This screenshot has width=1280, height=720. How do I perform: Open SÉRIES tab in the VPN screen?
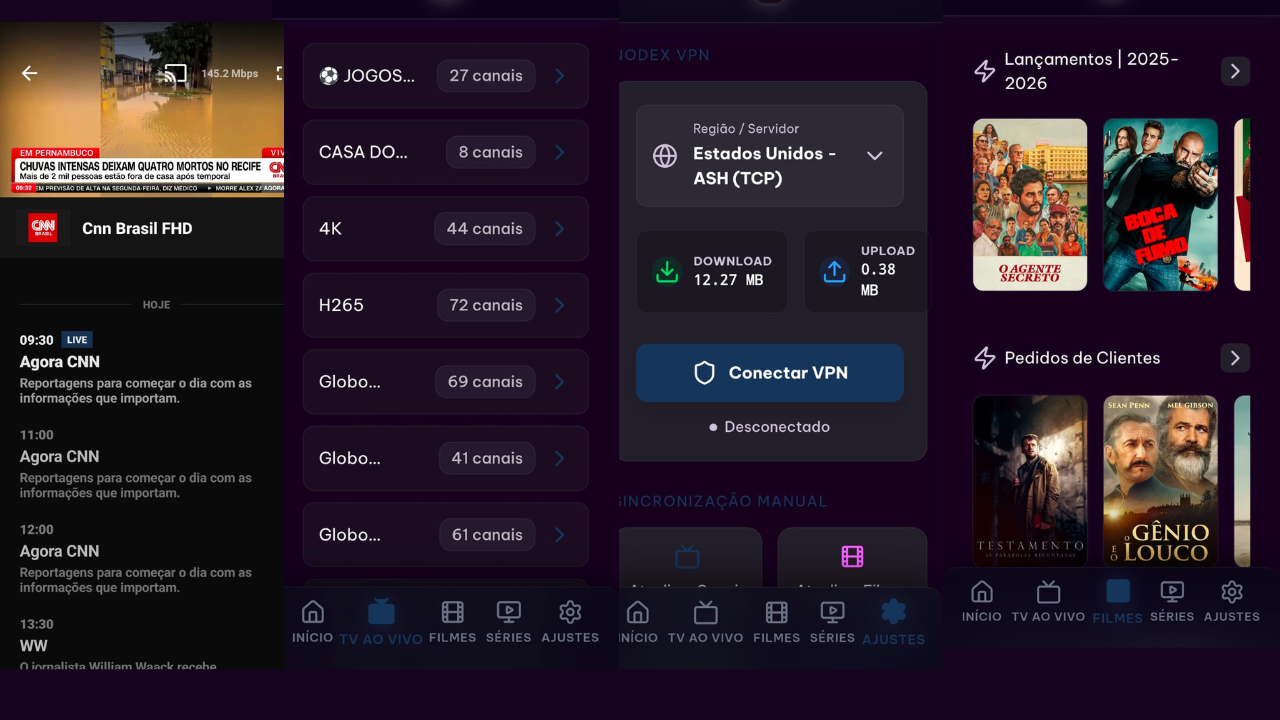tap(832, 621)
